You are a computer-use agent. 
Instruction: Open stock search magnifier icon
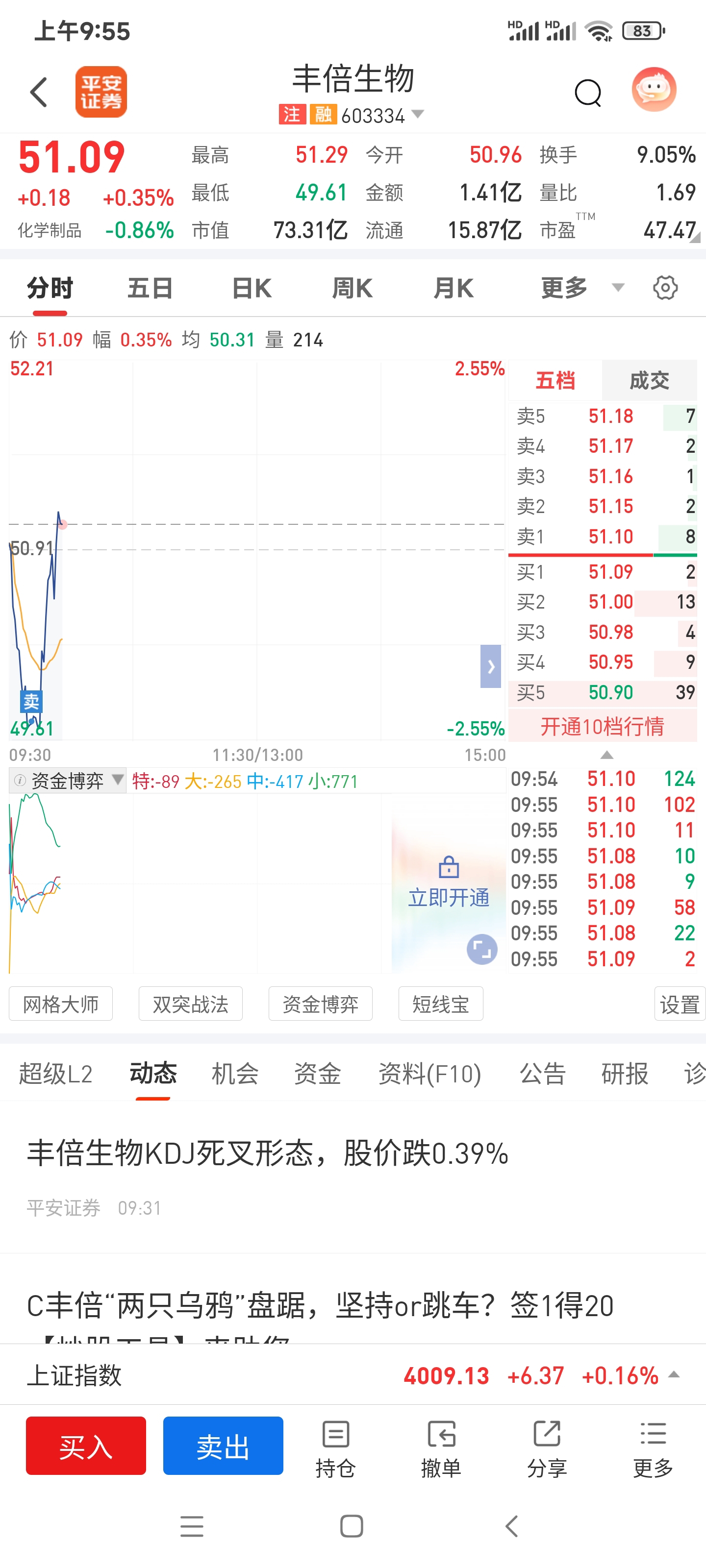coord(588,93)
